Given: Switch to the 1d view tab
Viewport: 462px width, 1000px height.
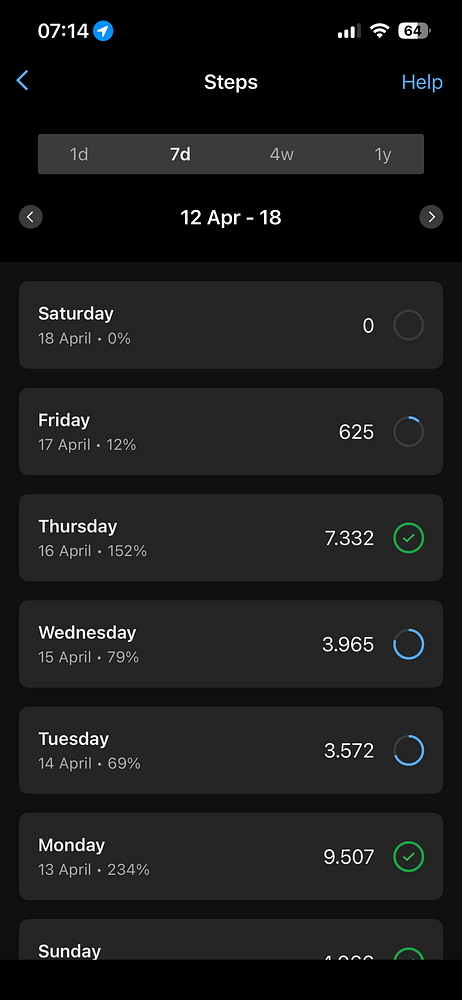Looking at the screenshot, I should pyautogui.click(x=78, y=154).
